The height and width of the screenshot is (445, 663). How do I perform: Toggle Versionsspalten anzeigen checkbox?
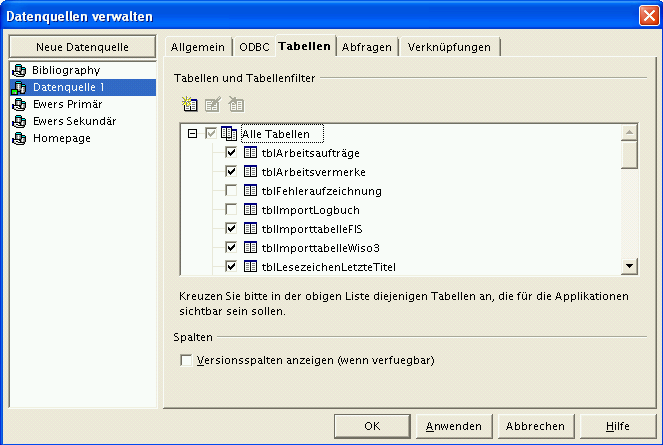click(x=187, y=360)
